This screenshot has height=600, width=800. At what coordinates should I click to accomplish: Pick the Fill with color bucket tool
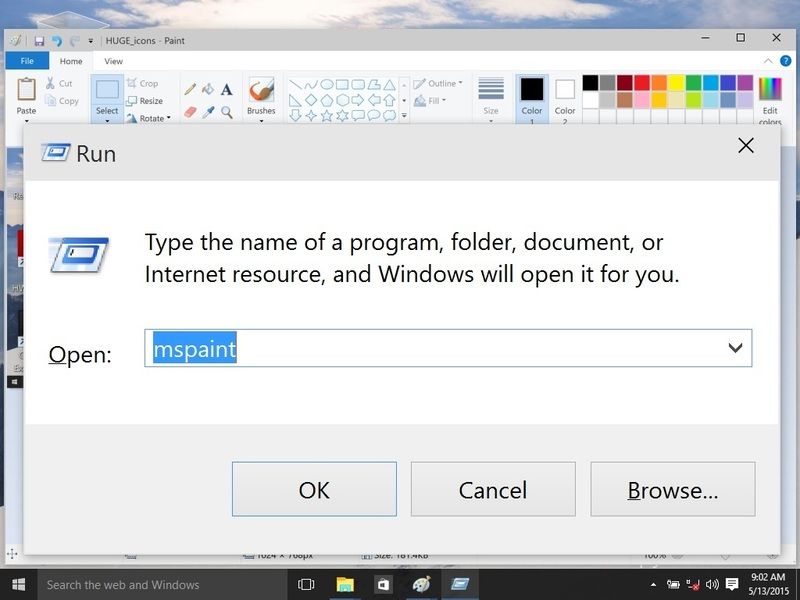[x=208, y=89]
